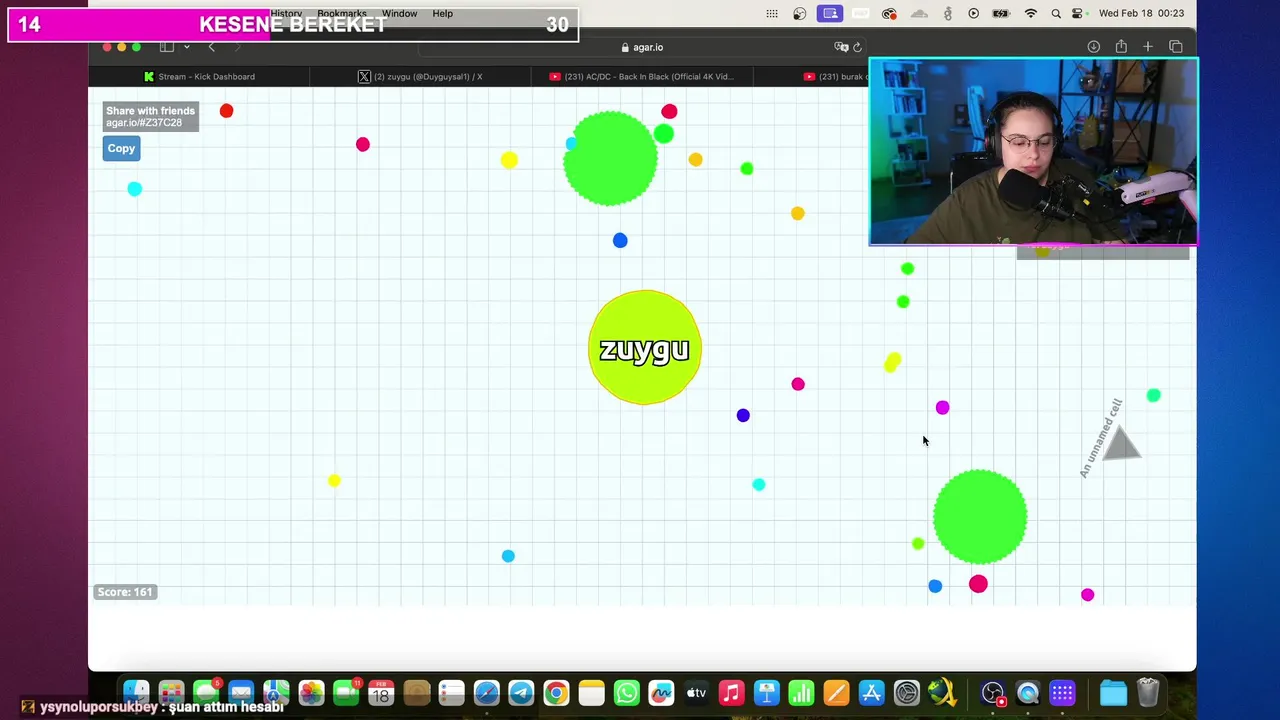Screen dimensions: 1280x720
Task: Click the Copy button under Share with friends
Action: pos(121,148)
